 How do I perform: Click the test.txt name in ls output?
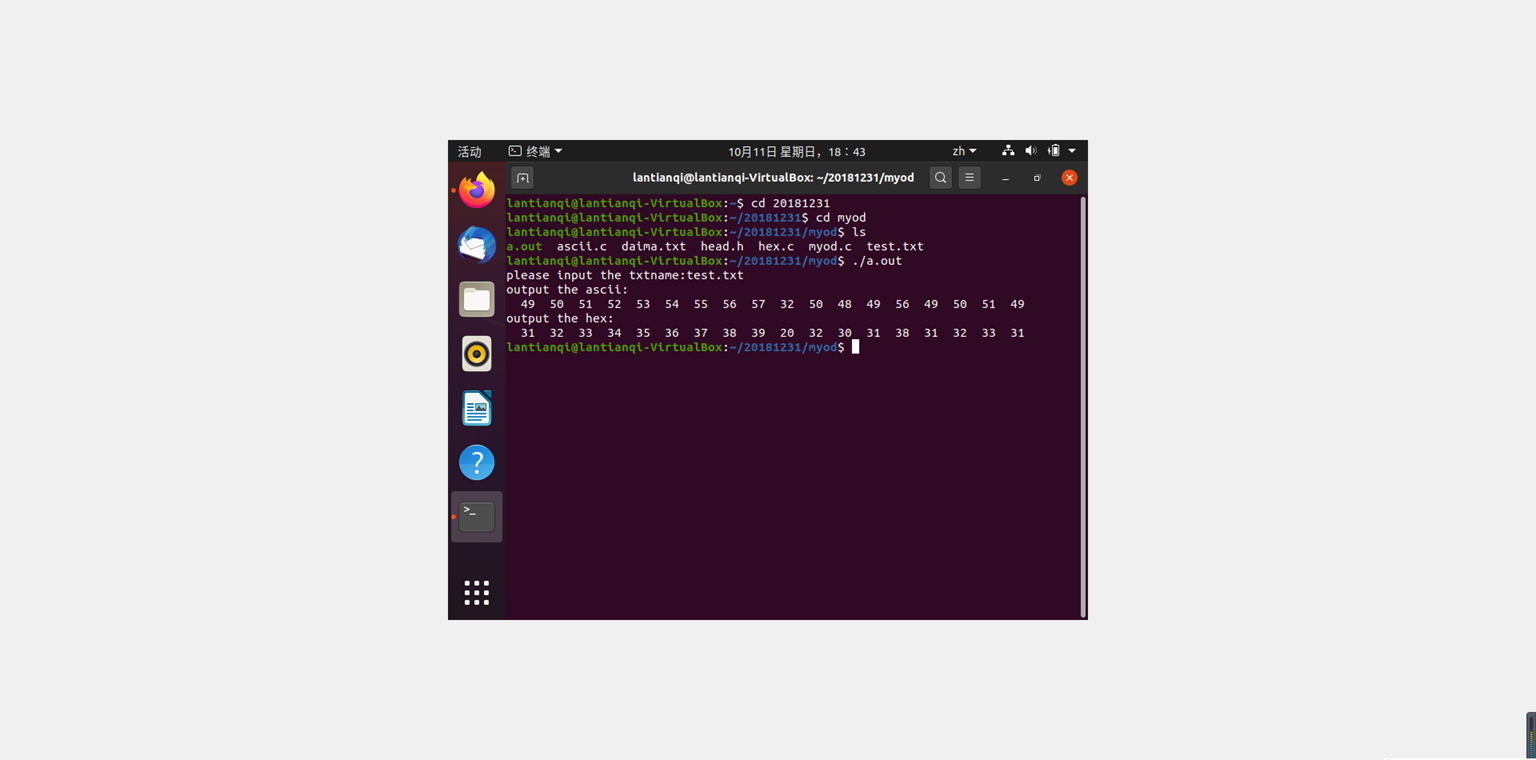pyautogui.click(x=895, y=246)
